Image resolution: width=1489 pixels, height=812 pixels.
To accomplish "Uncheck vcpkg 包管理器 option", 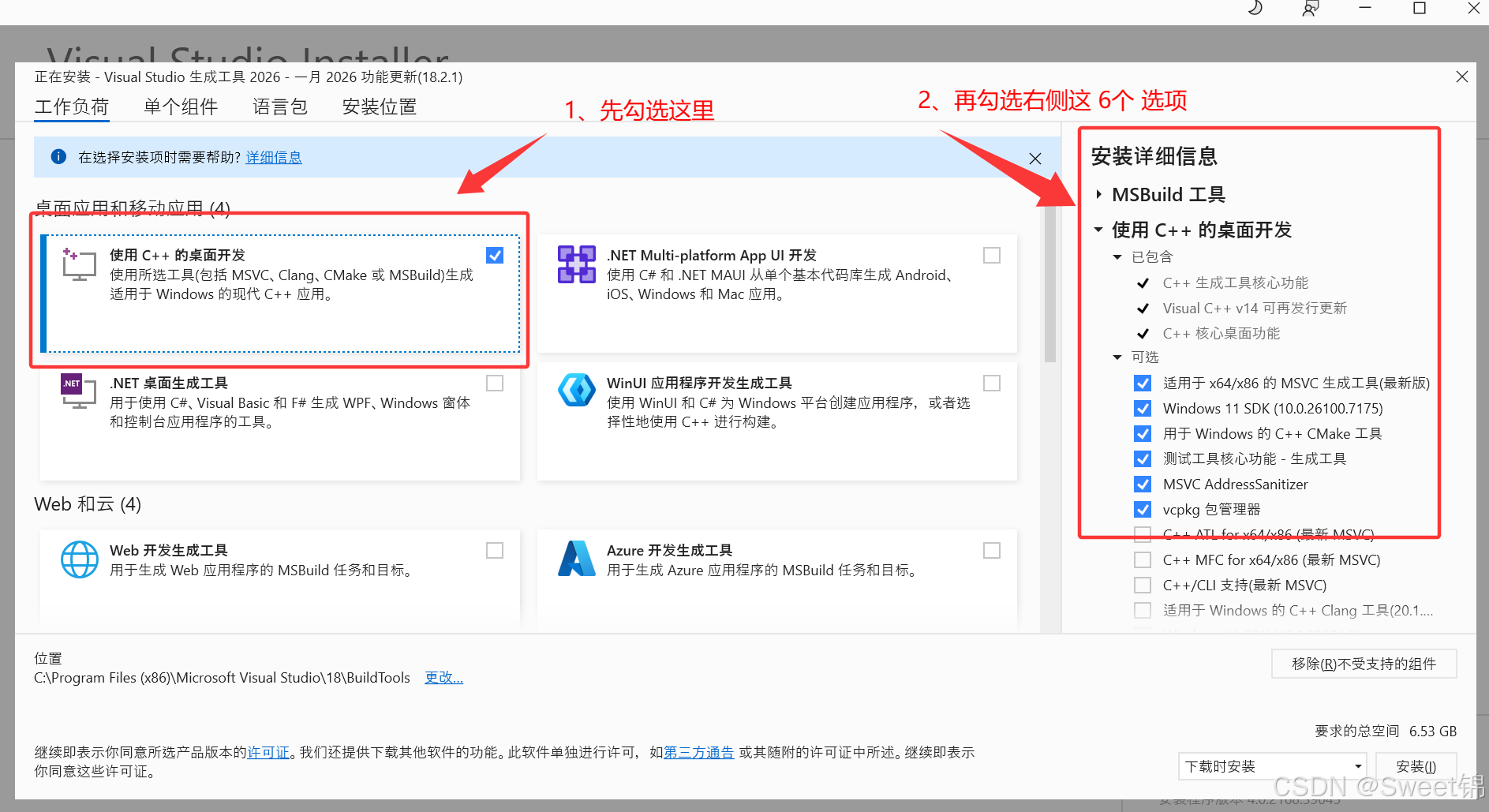I will pos(1143,509).
